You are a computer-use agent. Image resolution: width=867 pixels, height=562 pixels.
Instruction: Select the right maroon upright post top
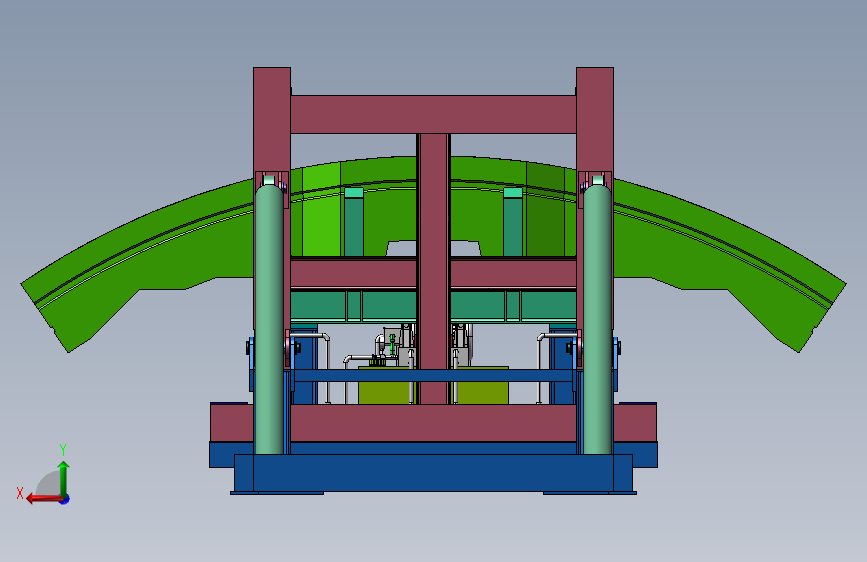[x=595, y=119]
